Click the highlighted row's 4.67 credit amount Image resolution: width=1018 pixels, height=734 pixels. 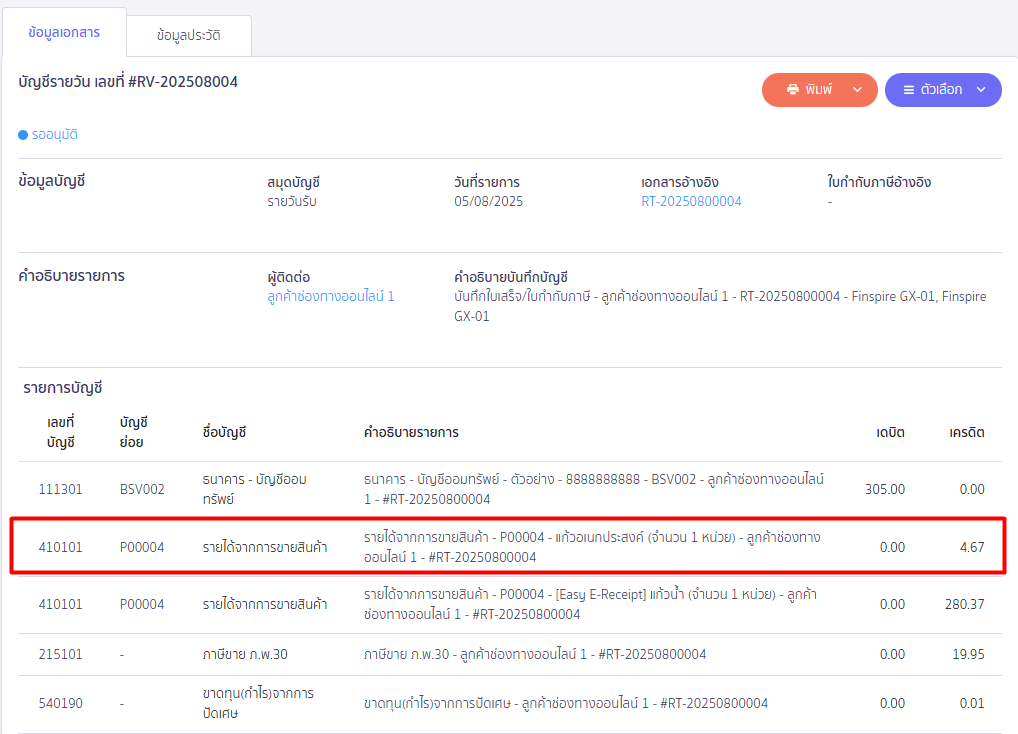[971, 547]
